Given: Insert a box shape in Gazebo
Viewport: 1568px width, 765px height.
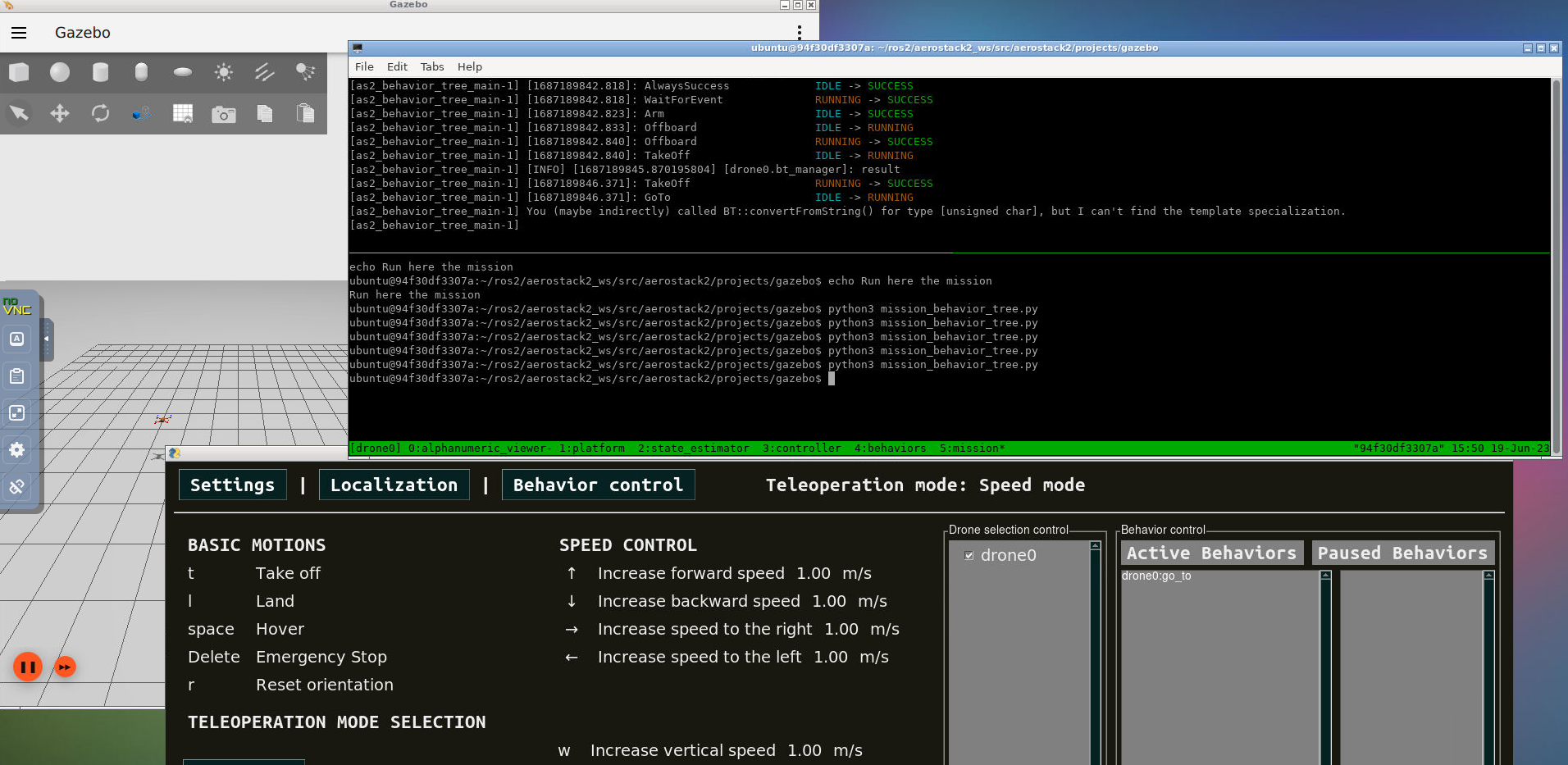Looking at the screenshot, I should 19,72.
